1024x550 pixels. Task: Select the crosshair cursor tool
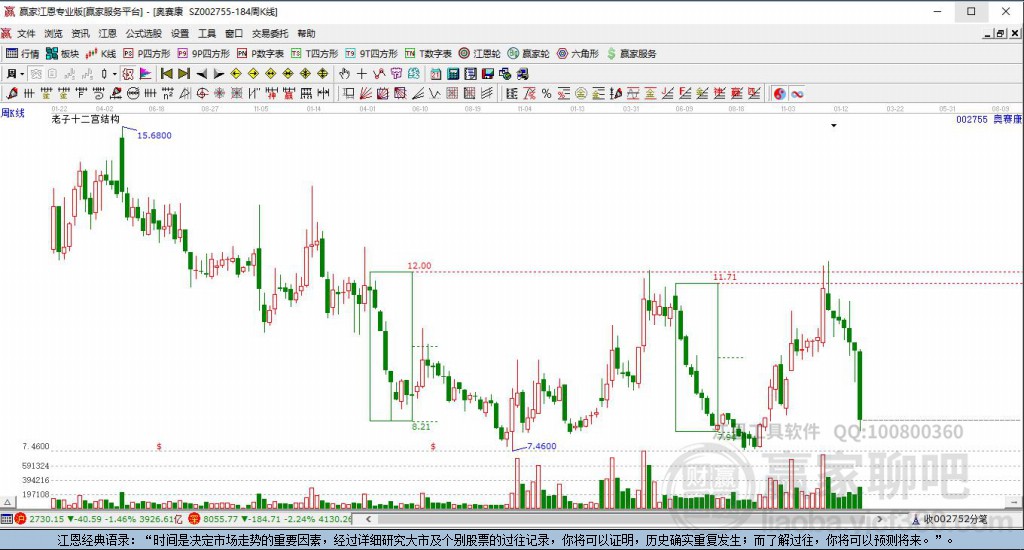[362, 74]
